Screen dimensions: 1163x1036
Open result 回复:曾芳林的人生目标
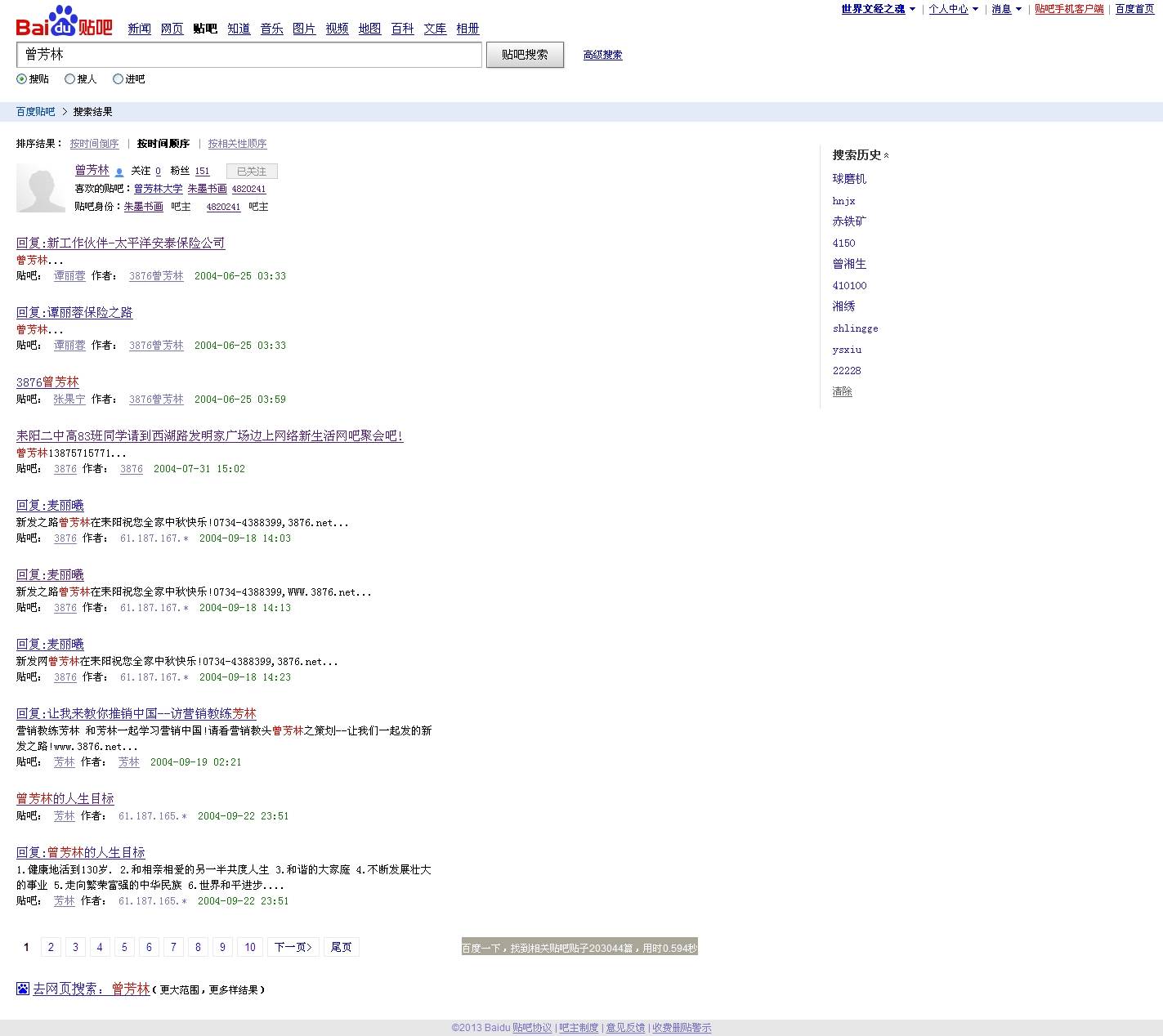[x=81, y=852]
